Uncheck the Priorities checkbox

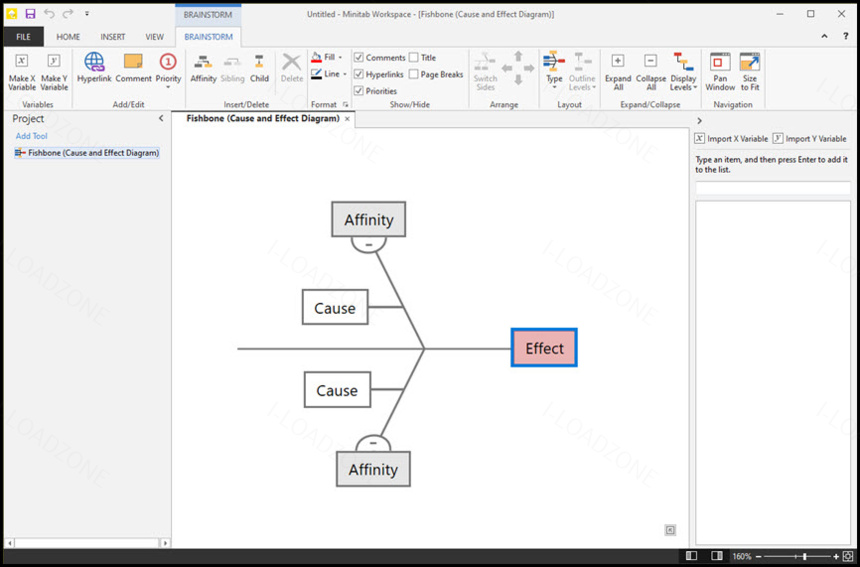(359, 91)
